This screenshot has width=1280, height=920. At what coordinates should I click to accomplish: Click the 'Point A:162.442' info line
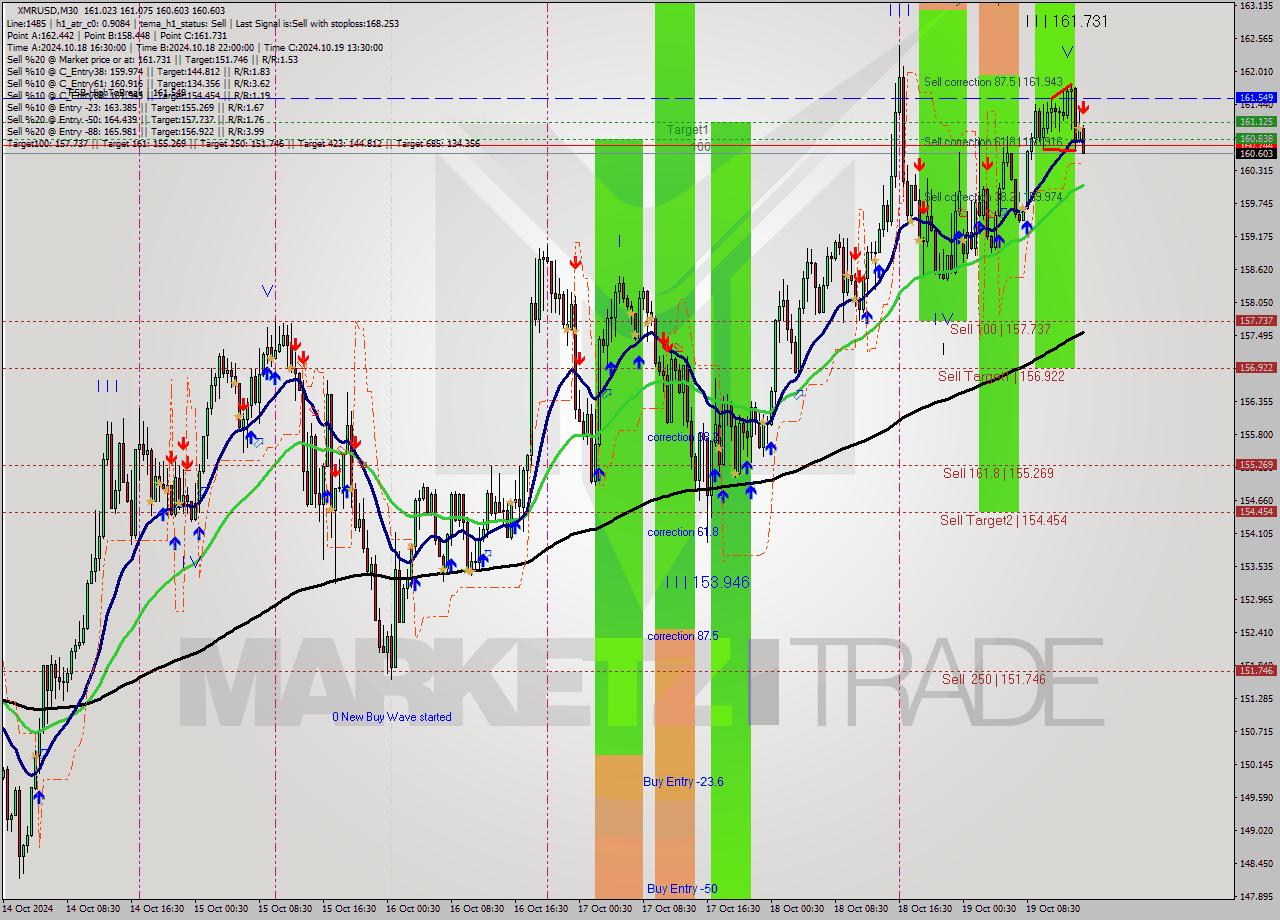click(39, 35)
